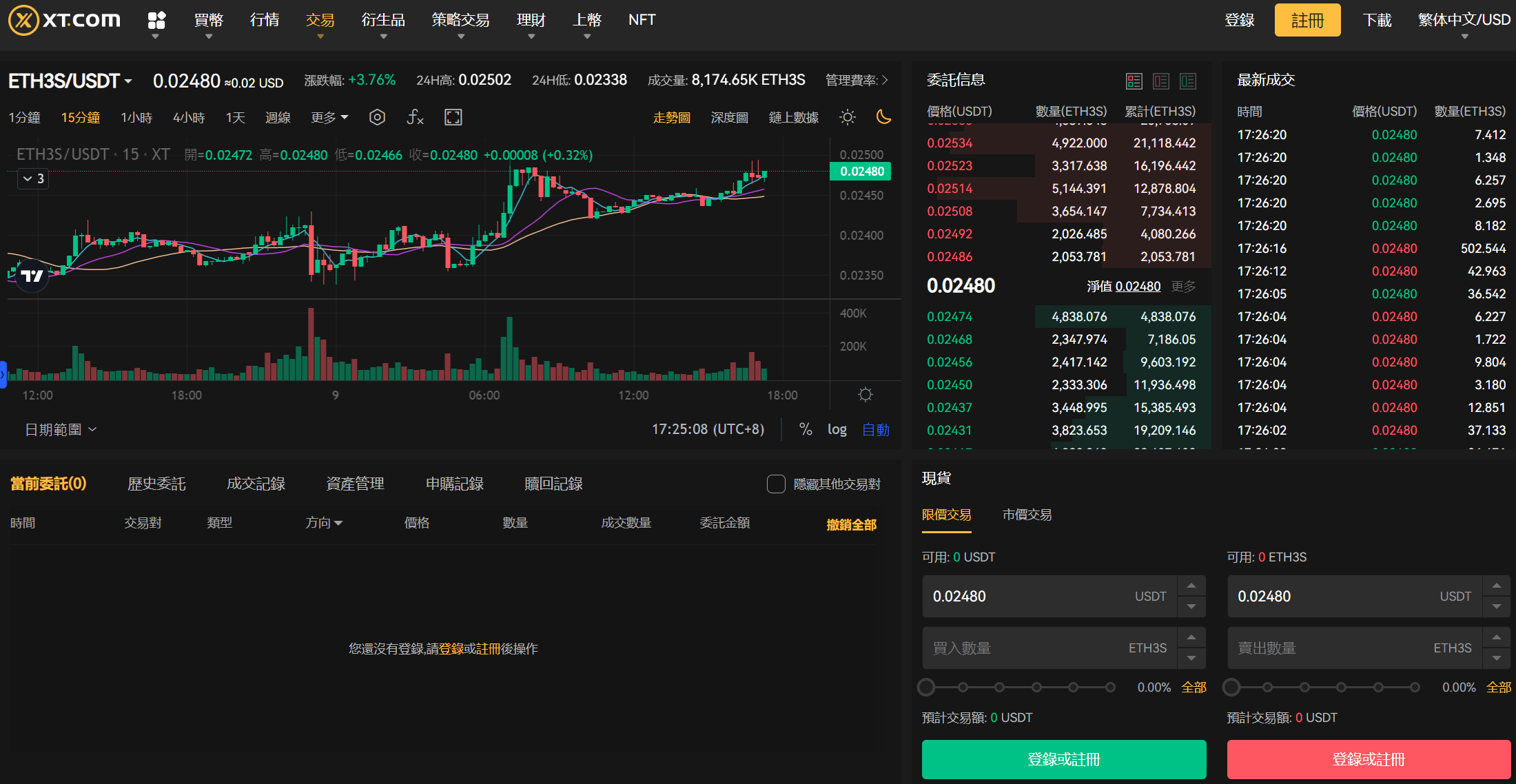Switch to 深度圖 depth chart tab
This screenshot has width=1516, height=784.
click(x=730, y=117)
